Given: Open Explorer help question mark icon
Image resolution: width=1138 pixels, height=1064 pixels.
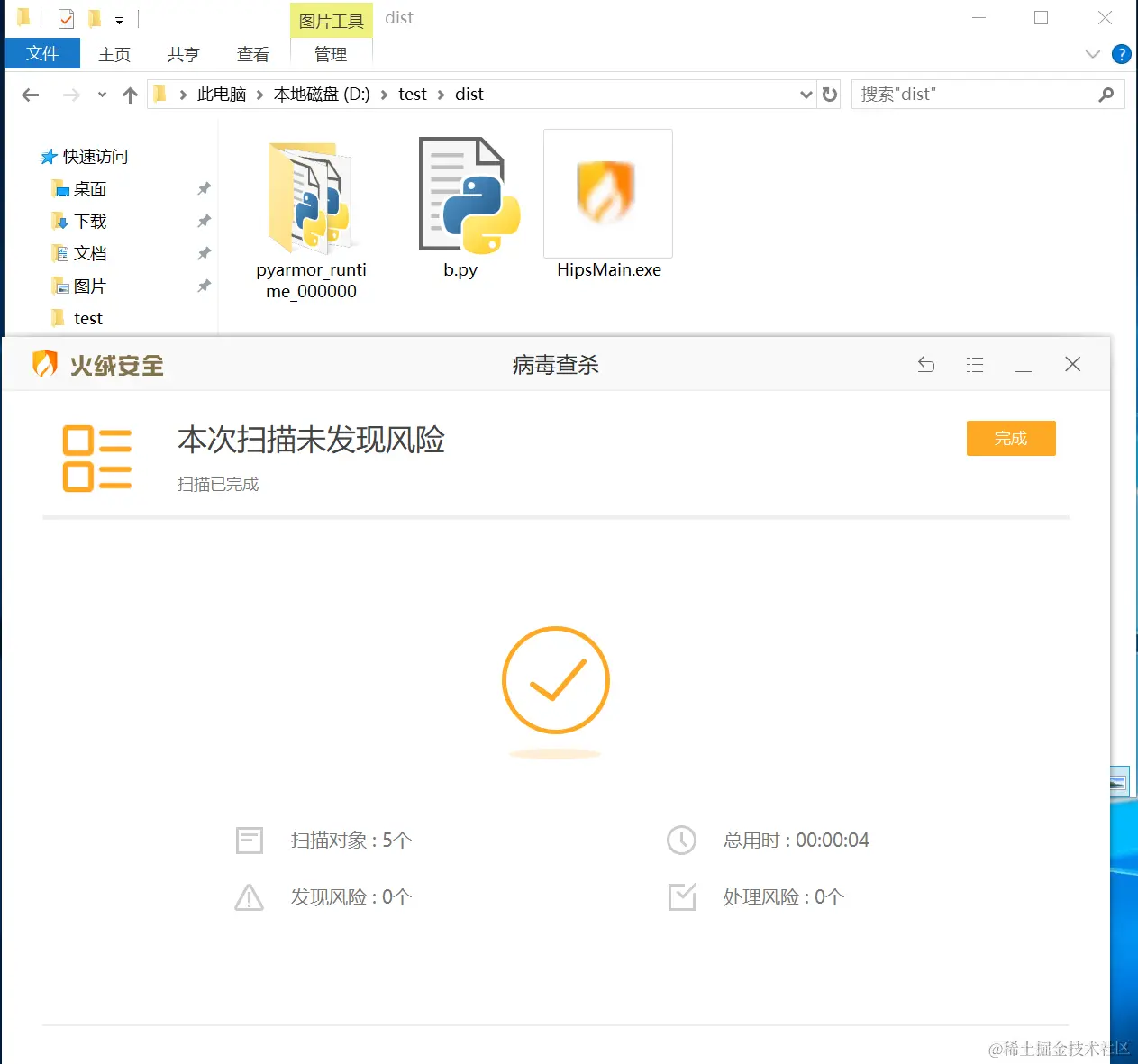Looking at the screenshot, I should (1122, 54).
